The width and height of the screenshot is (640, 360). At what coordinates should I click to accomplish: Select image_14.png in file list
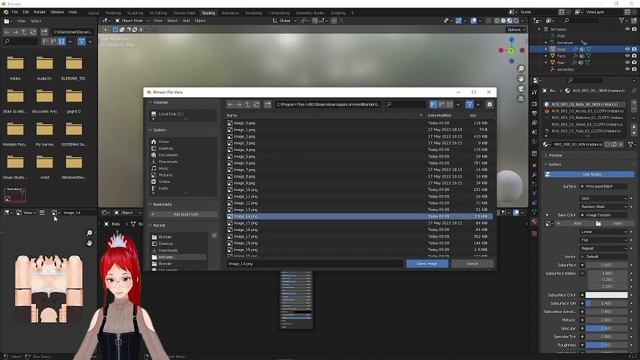tap(360, 216)
